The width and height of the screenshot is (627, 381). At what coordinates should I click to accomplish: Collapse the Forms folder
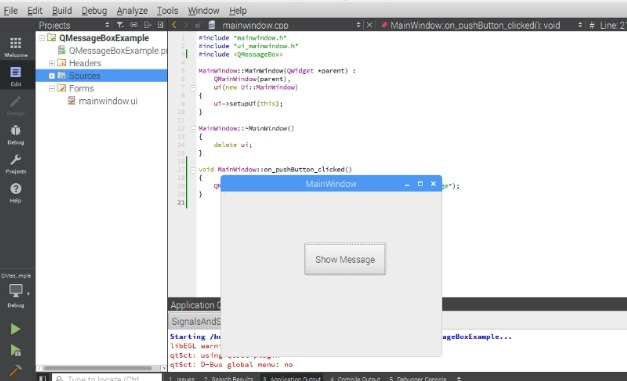[x=52, y=88]
